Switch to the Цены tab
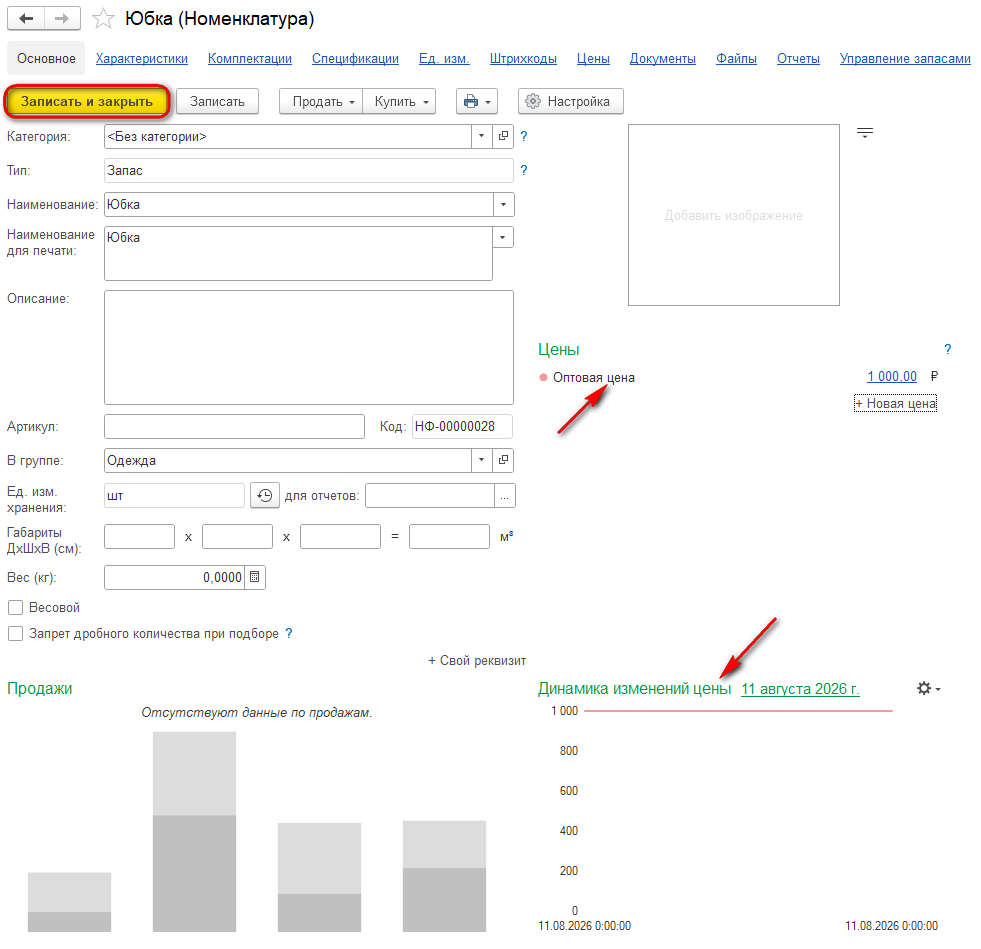Screen dimensions: 981x949 pyautogui.click(x=593, y=58)
